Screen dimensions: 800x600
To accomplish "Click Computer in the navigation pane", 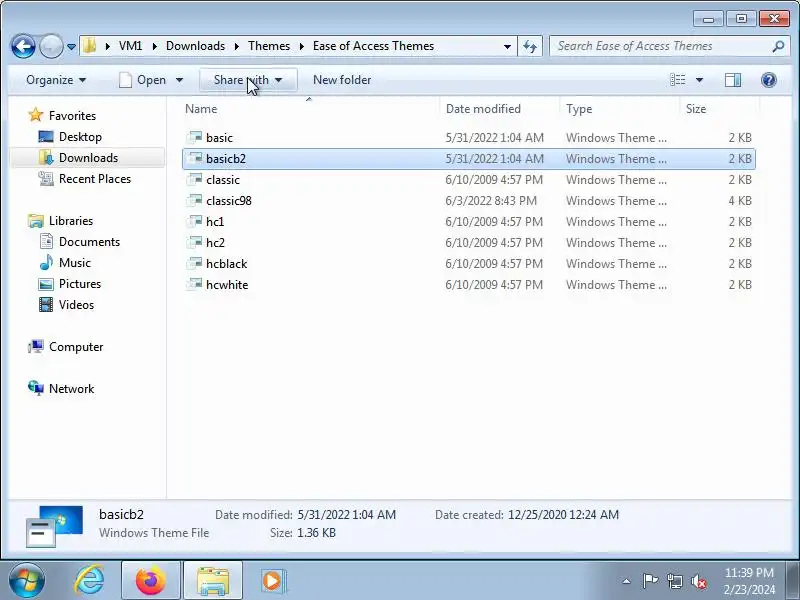I will coord(76,347).
